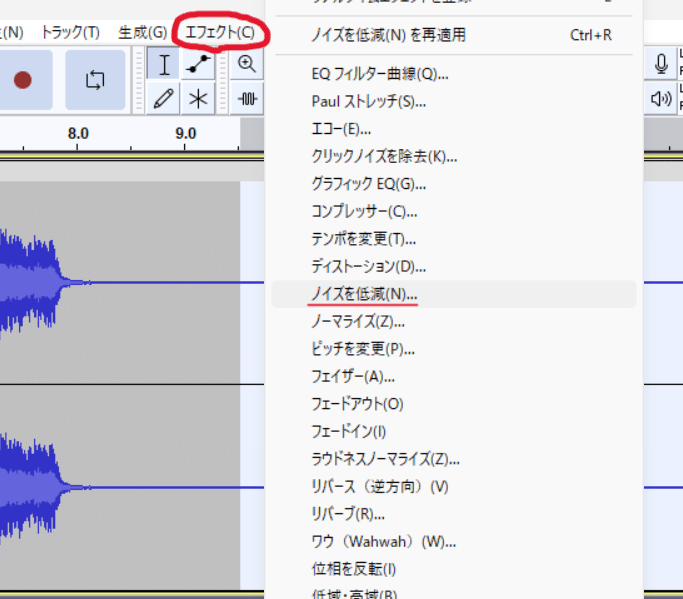The width and height of the screenshot is (683, 599).
Task: Choose フェイザー(A)... effect
Action: tap(453, 376)
